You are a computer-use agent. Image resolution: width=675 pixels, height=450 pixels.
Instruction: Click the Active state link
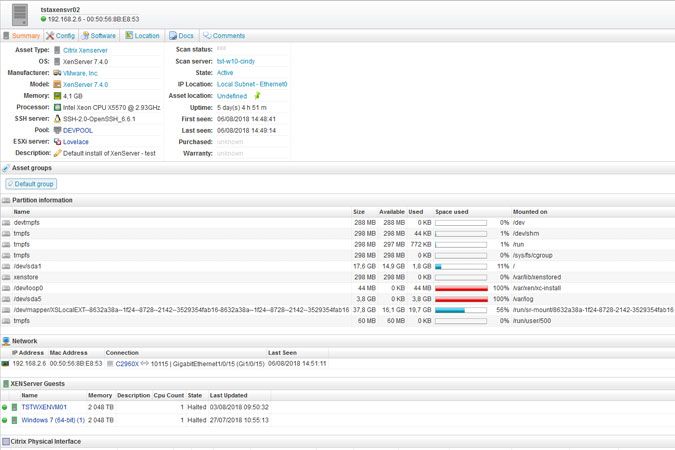tap(225, 73)
